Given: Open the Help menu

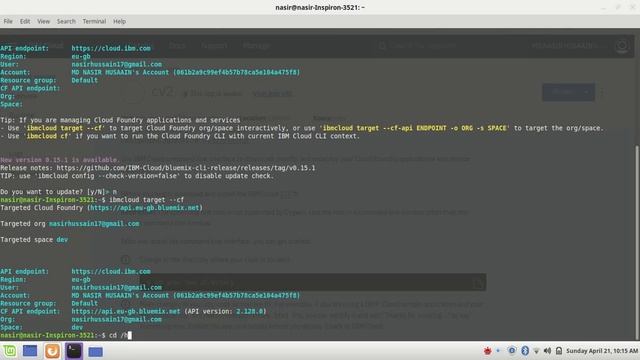Looking at the screenshot, I should pos(119,21).
